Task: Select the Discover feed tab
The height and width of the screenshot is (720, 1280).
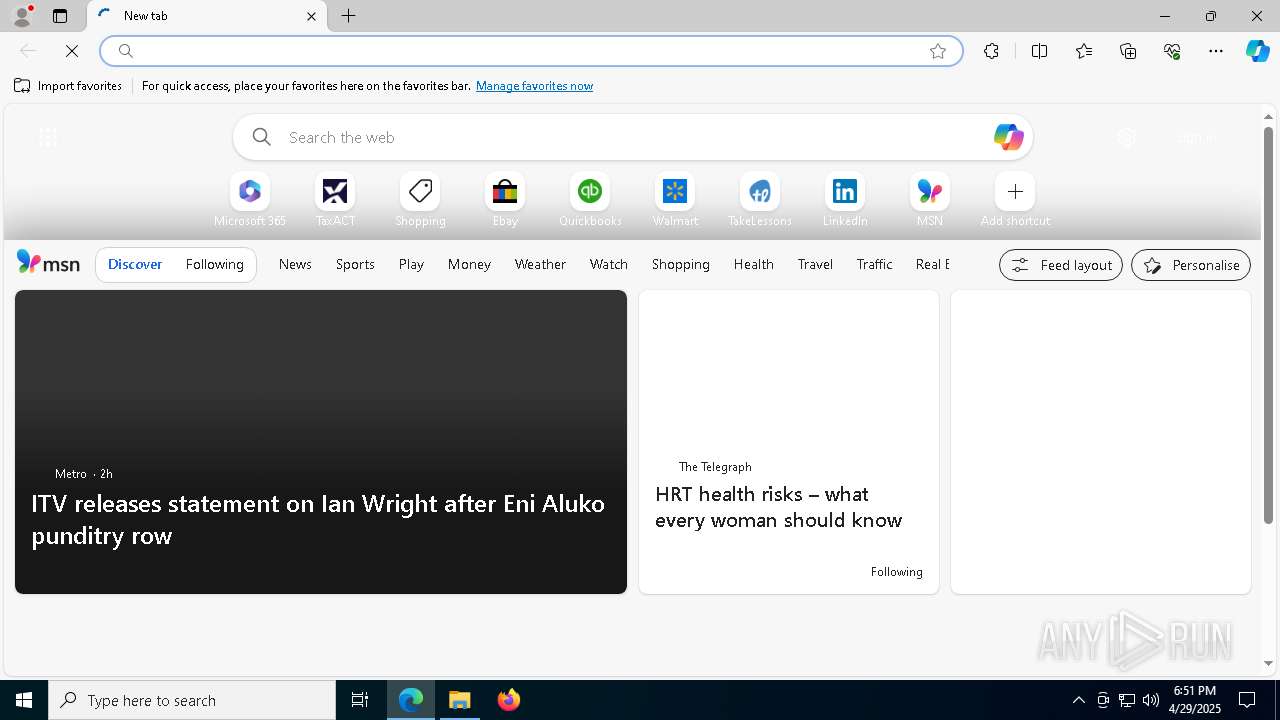Action: click(135, 264)
